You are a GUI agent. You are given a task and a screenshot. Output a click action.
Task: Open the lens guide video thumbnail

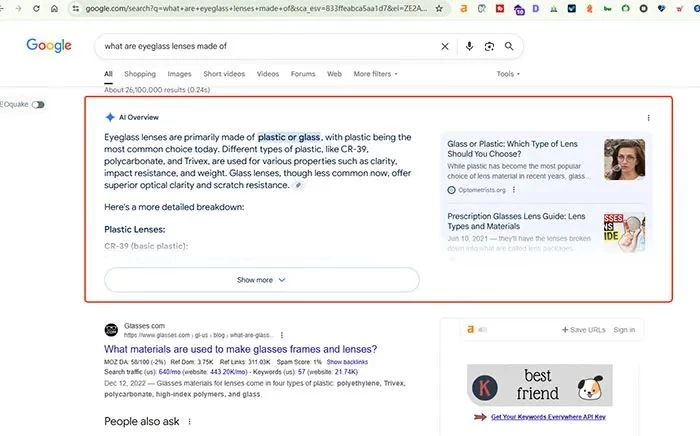point(624,232)
